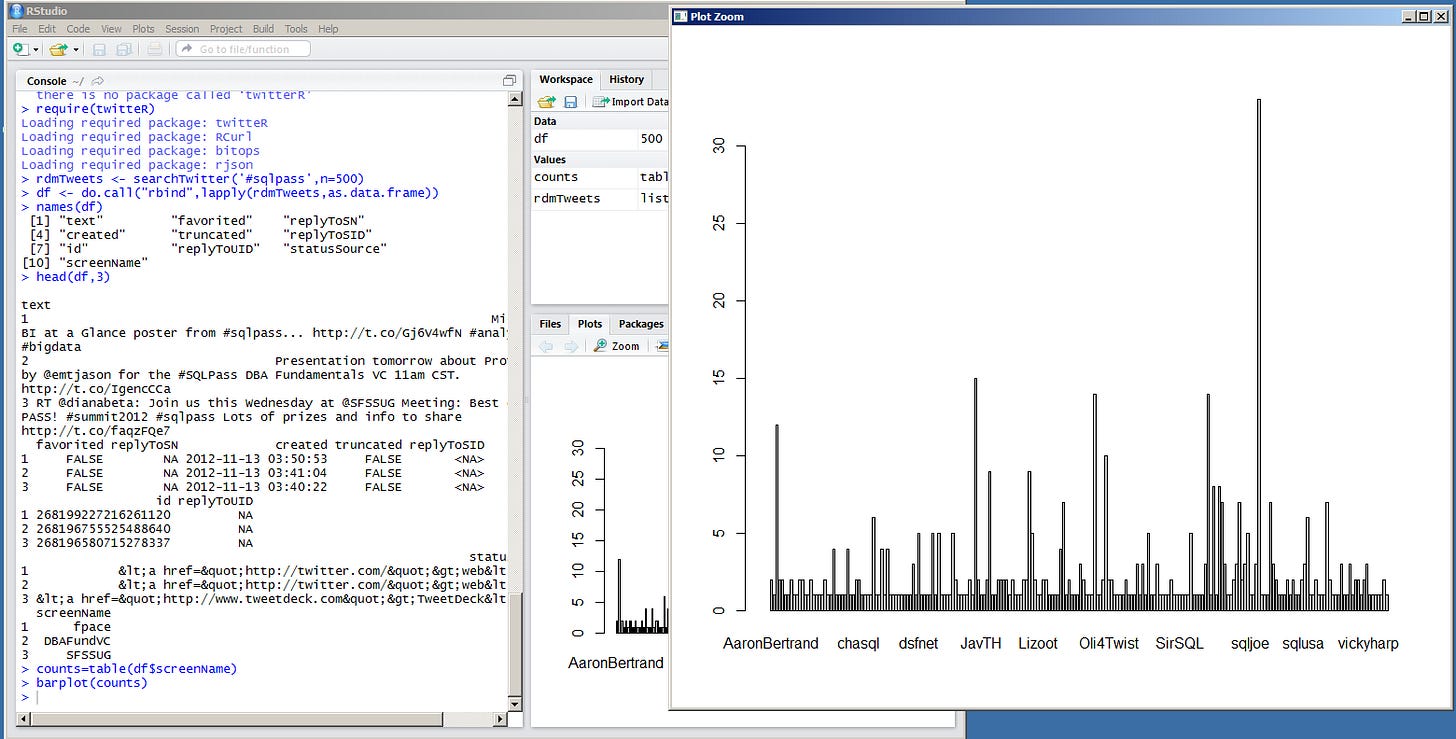
Task: Click the vertical console scrollbar thumb
Action: point(515,642)
